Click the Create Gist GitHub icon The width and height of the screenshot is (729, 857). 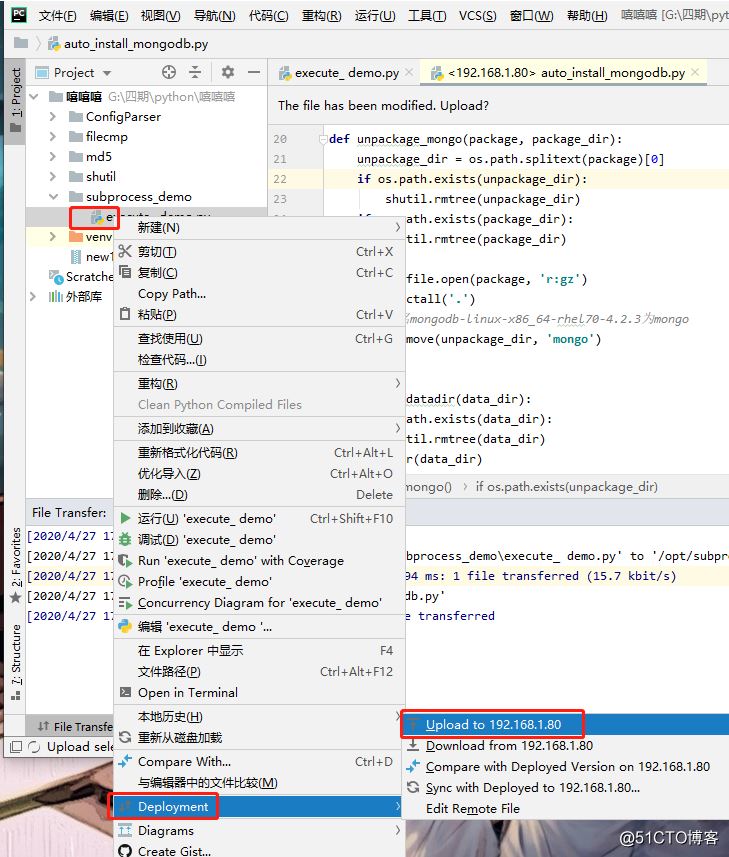click(125, 851)
